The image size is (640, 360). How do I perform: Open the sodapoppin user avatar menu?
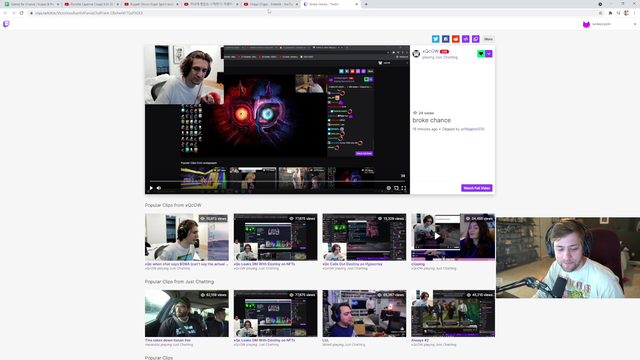tap(586, 24)
